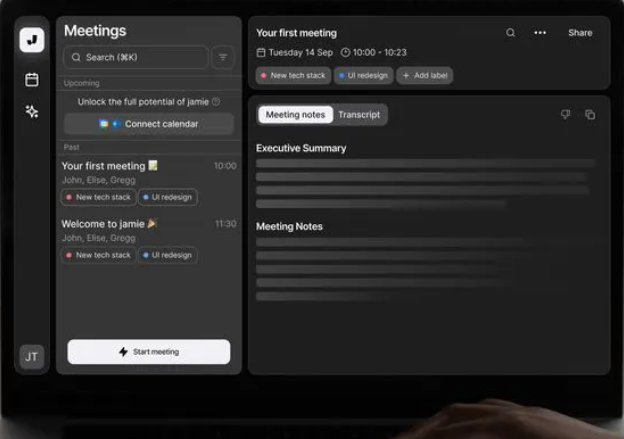Click the Executive Summary heading
624x439 pixels.
click(301, 148)
